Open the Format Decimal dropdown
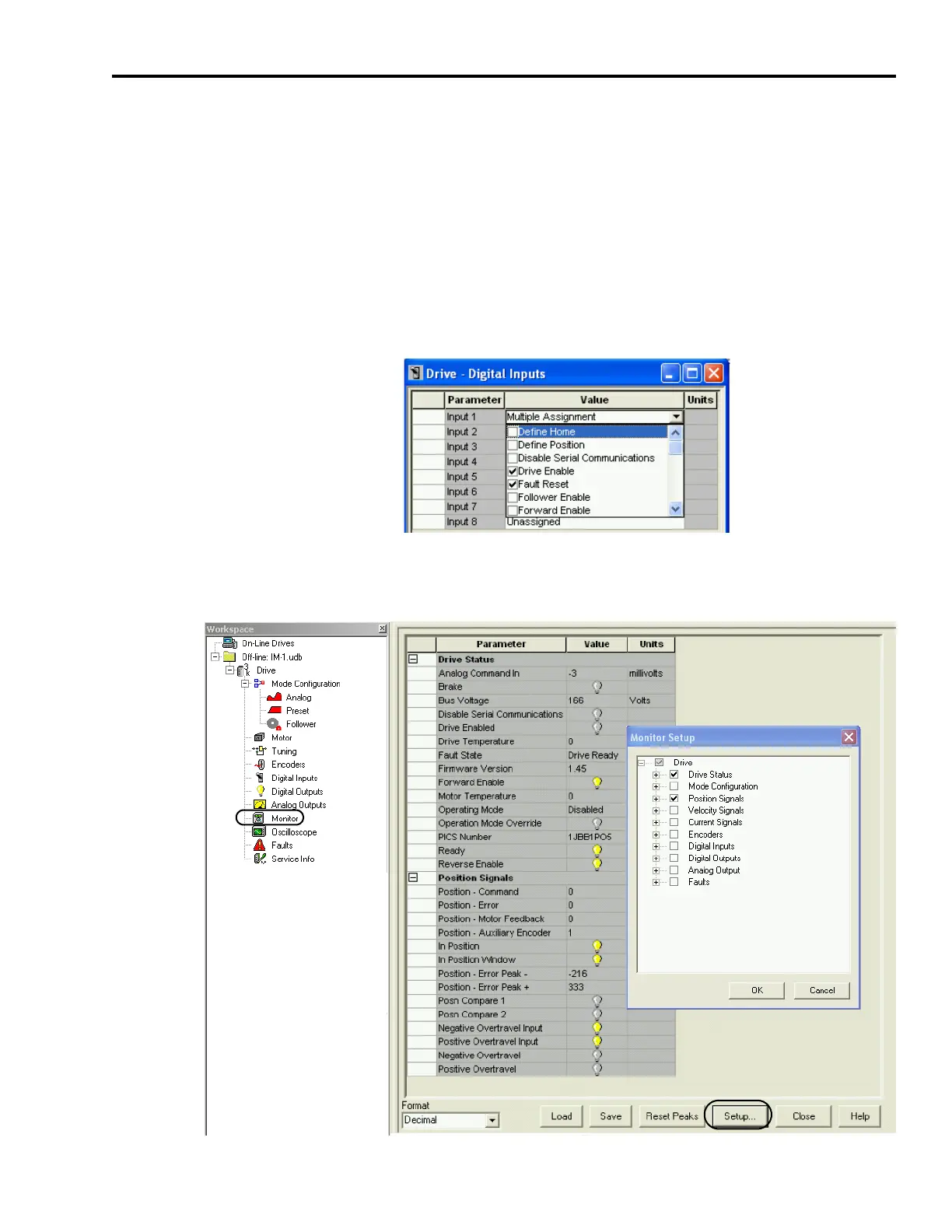This screenshot has width=952, height=1232. [x=492, y=1121]
